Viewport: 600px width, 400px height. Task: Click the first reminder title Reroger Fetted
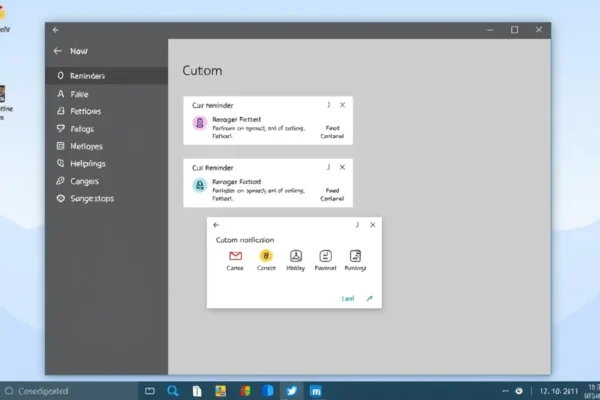[236, 119]
